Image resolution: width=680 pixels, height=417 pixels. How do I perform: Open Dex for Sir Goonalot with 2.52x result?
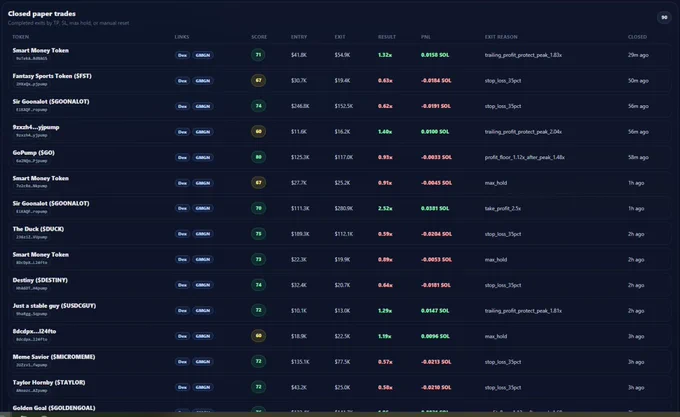pyautogui.click(x=182, y=208)
